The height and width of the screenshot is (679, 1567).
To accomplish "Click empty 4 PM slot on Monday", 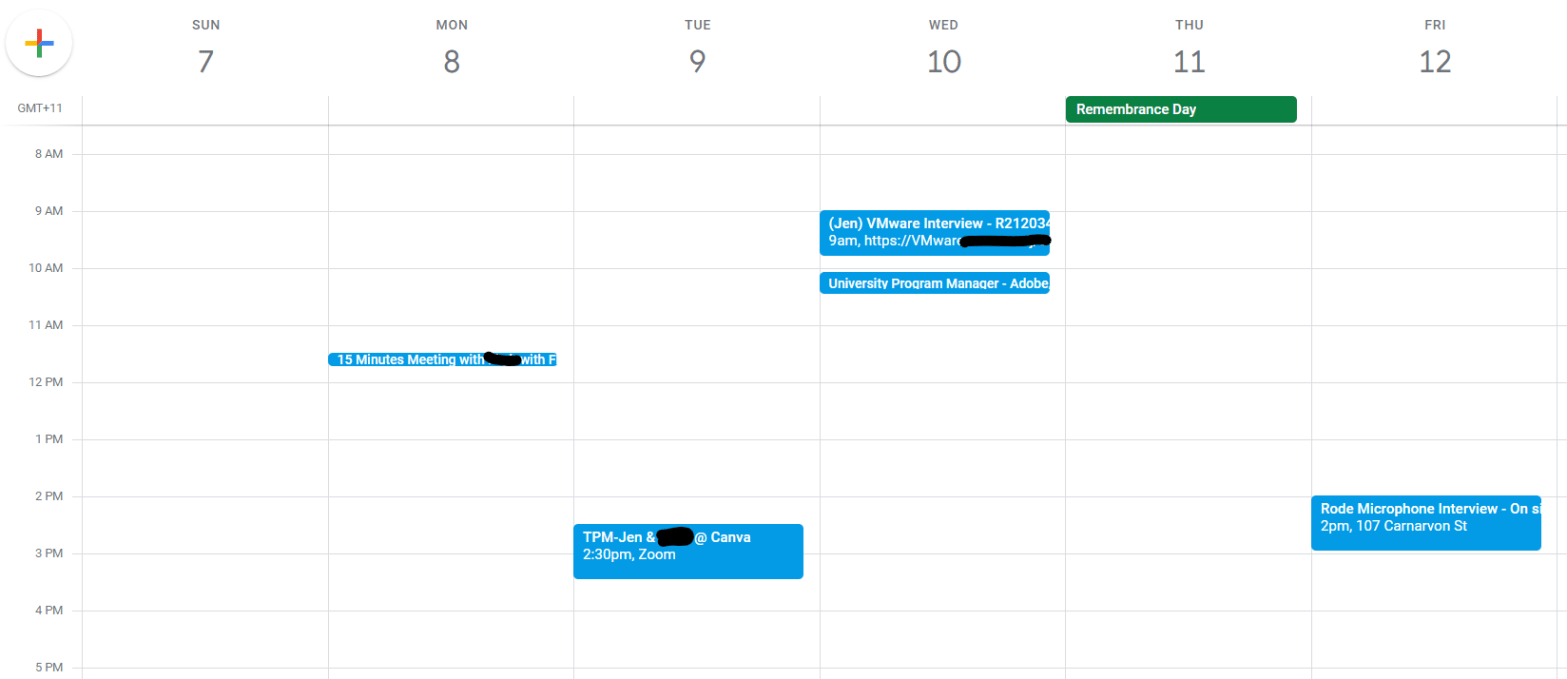I will [451, 638].
